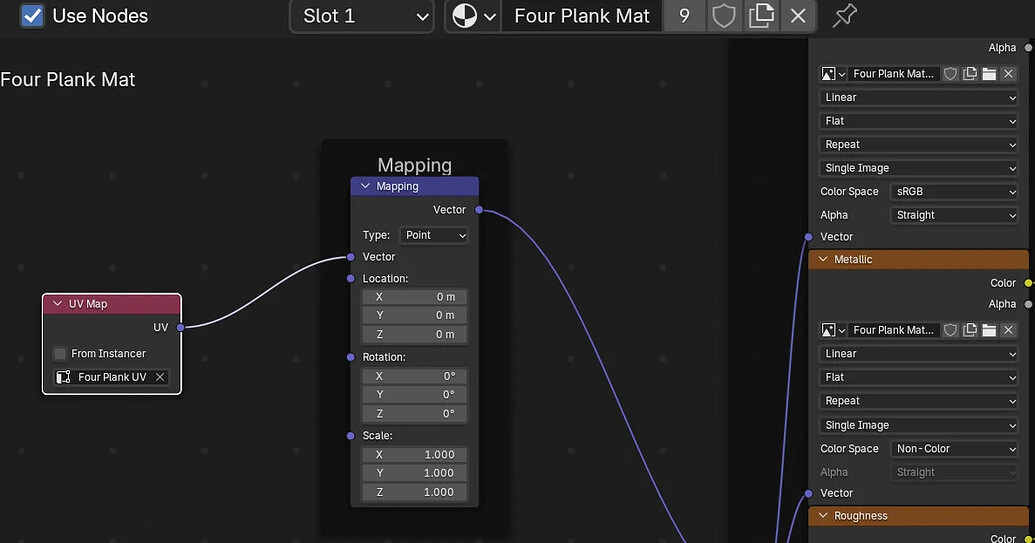Enable the From Instancer checkbox
Screen dimensions: 1035x543
(60, 354)
